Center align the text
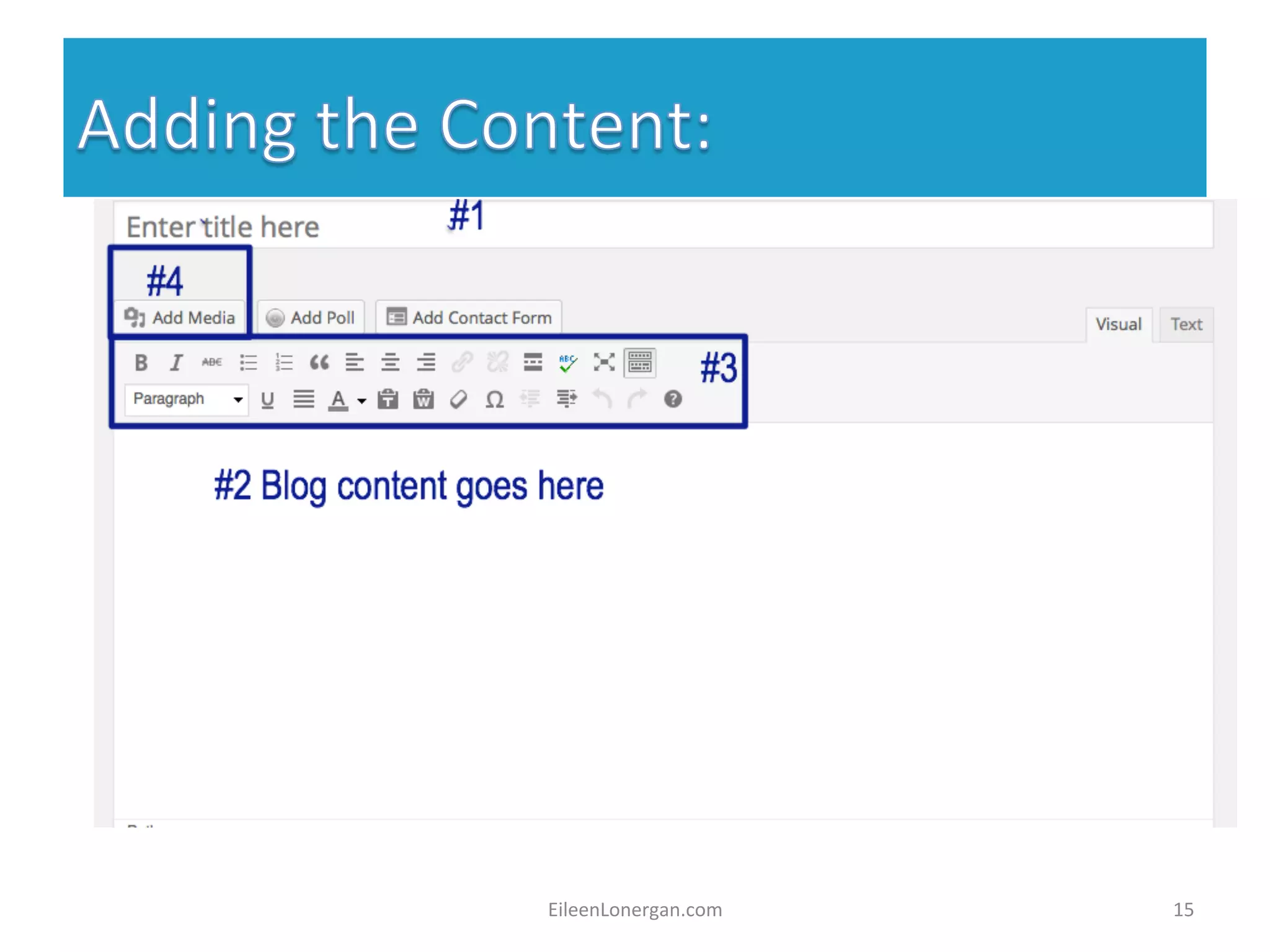The width and height of the screenshot is (1270, 952). (390, 362)
